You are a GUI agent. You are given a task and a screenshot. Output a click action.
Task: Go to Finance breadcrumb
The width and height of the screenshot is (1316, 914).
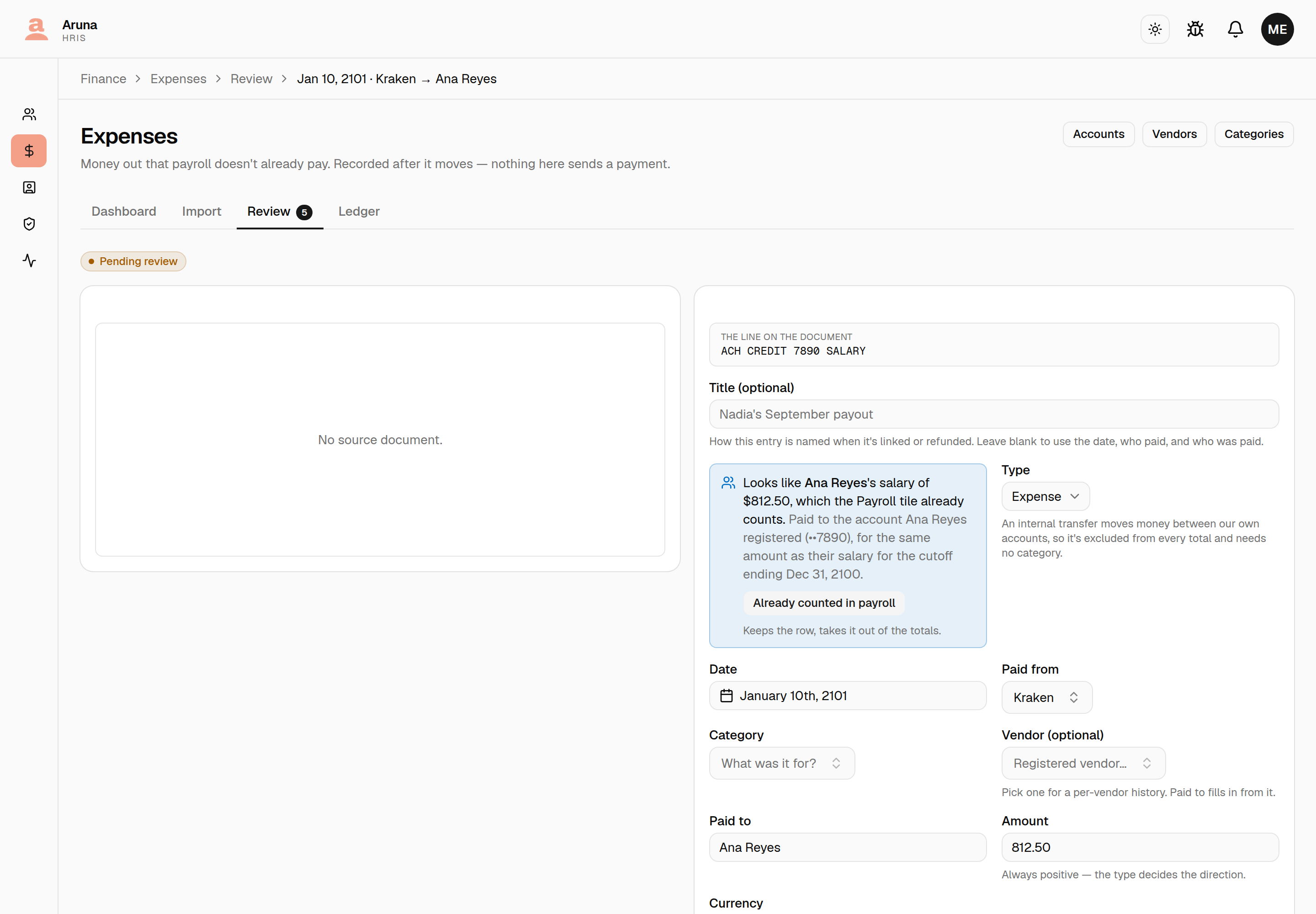(103, 79)
